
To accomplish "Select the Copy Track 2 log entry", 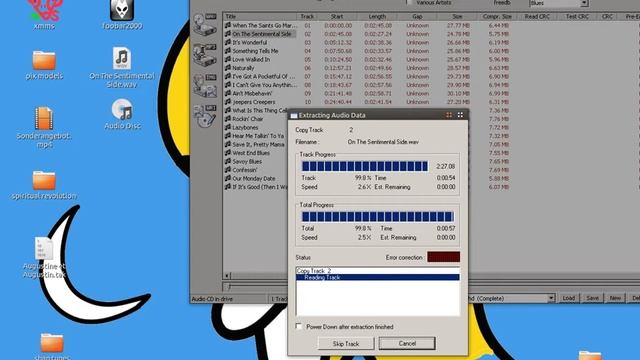I will [x=378, y=271].
